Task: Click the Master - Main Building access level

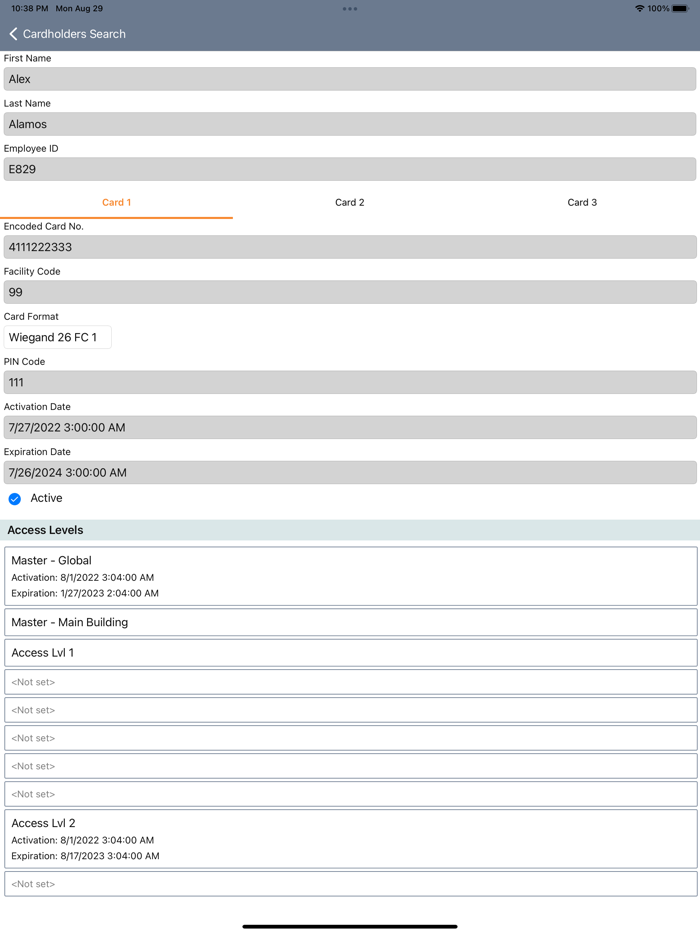Action: (350, 622)
